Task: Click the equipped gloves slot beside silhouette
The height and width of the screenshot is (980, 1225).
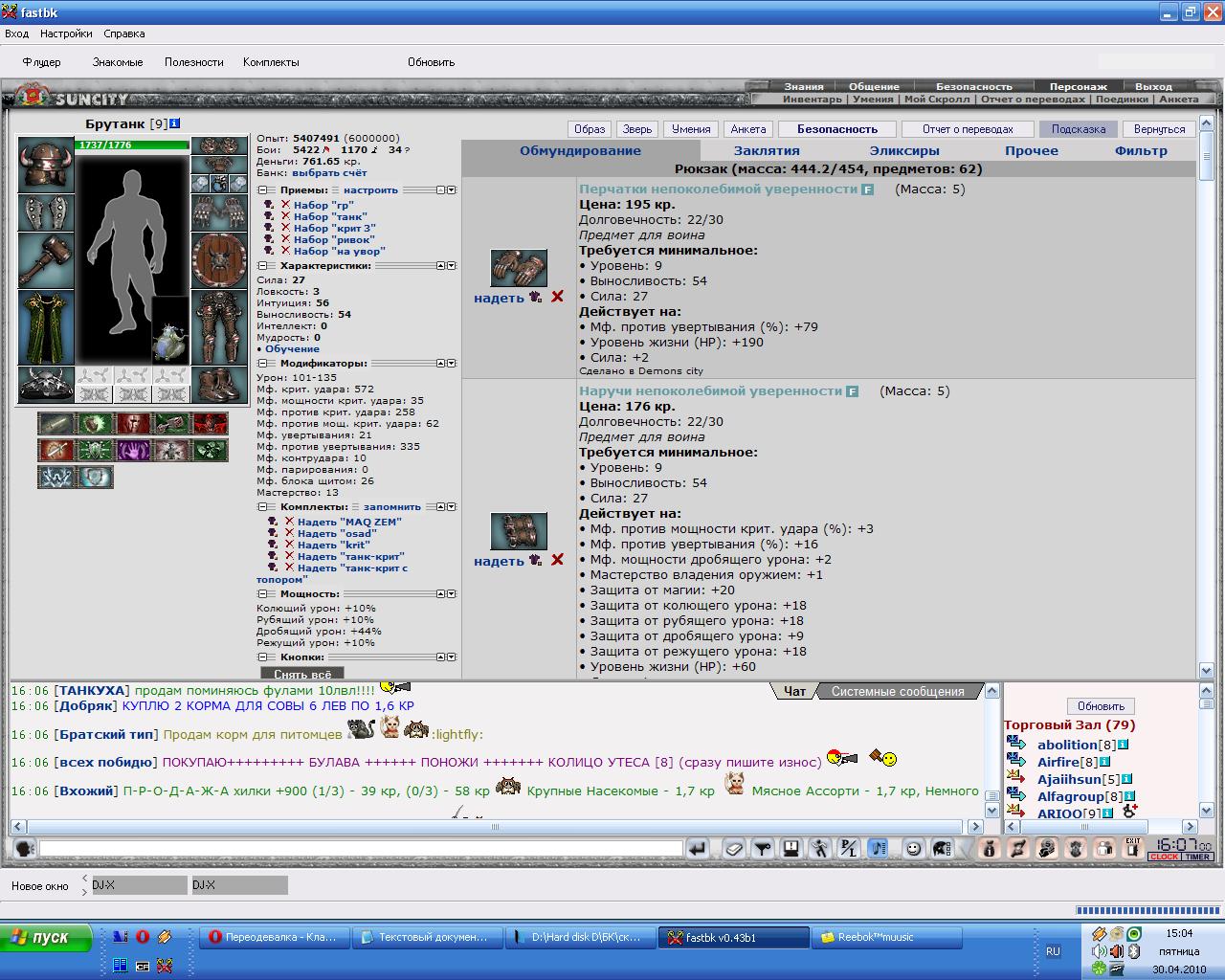Action: pyautogui.click(x=219, y=212)
